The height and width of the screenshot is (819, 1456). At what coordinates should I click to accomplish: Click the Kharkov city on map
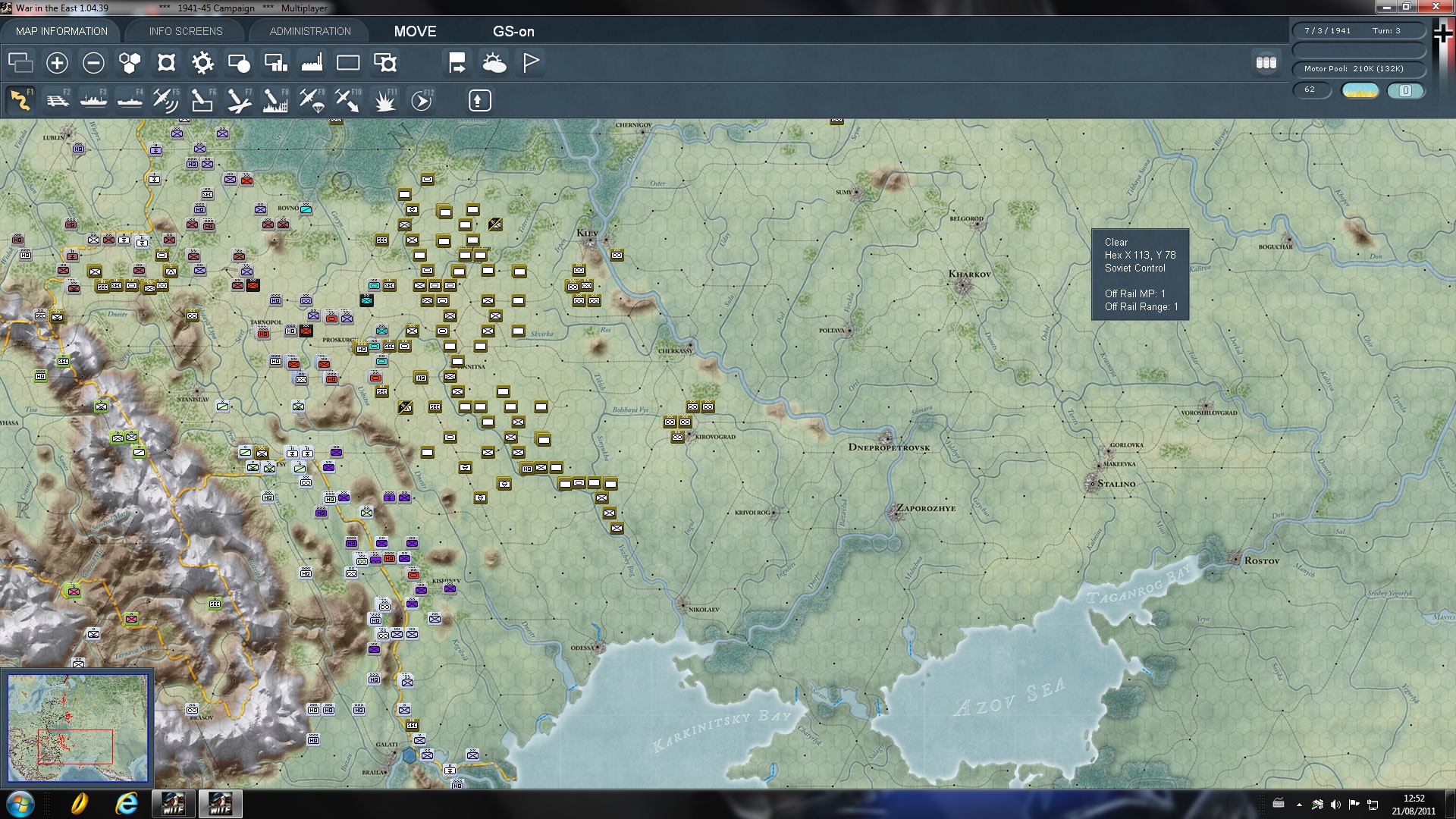coord(963,286)
